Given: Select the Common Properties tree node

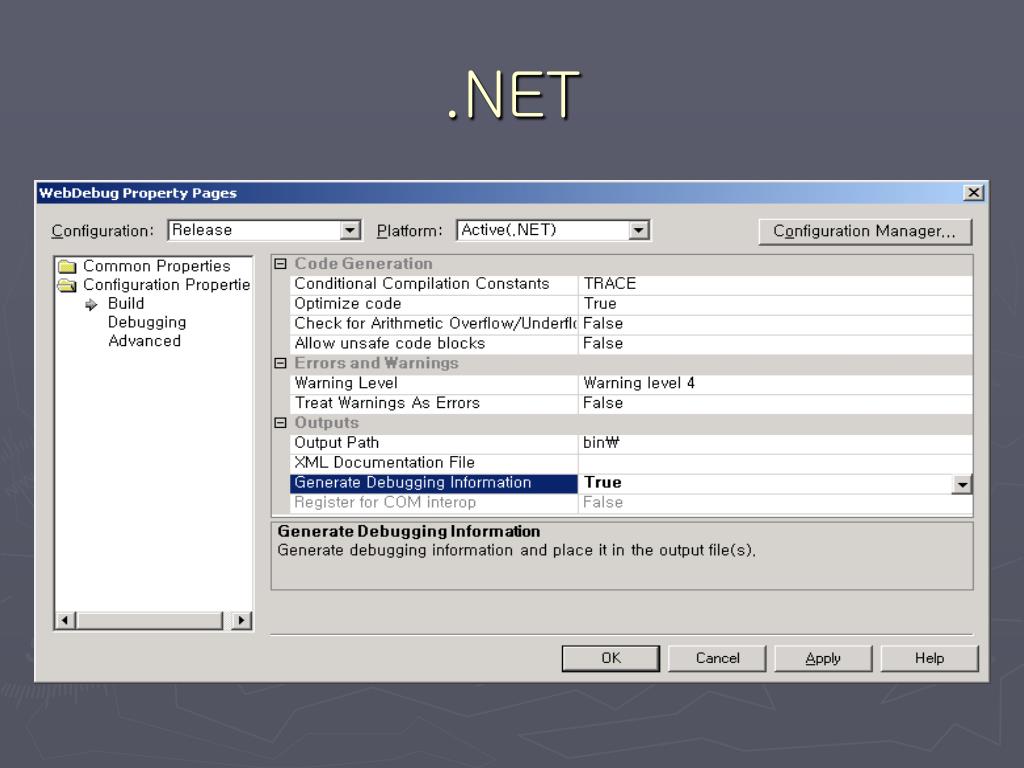Looking at the screenshot, I should (x=157, y=266).
